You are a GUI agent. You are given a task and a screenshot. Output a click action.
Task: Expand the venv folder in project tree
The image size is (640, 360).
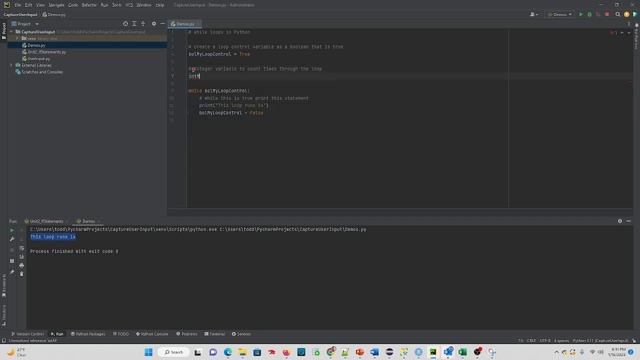point(18,38)
